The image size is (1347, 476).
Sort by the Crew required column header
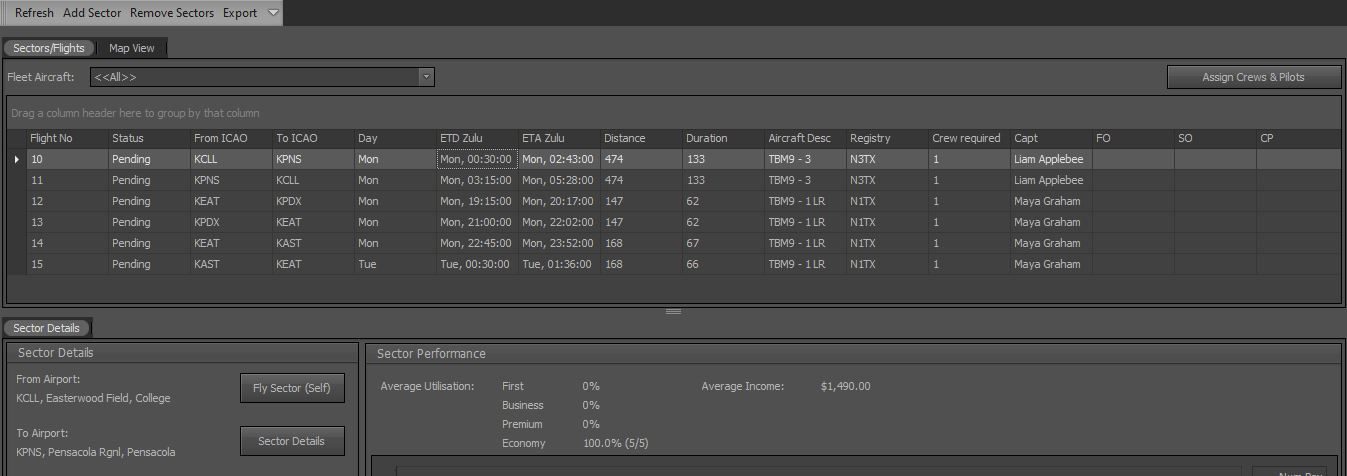969,138
